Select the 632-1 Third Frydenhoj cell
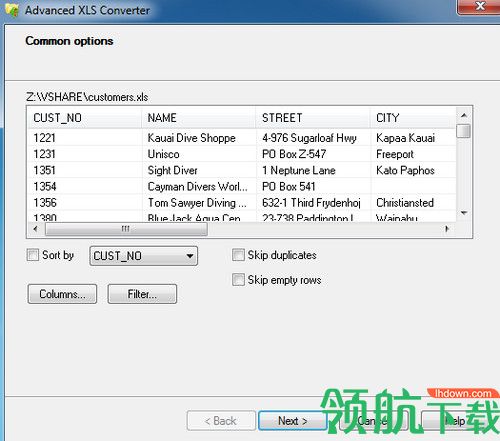 313,203
